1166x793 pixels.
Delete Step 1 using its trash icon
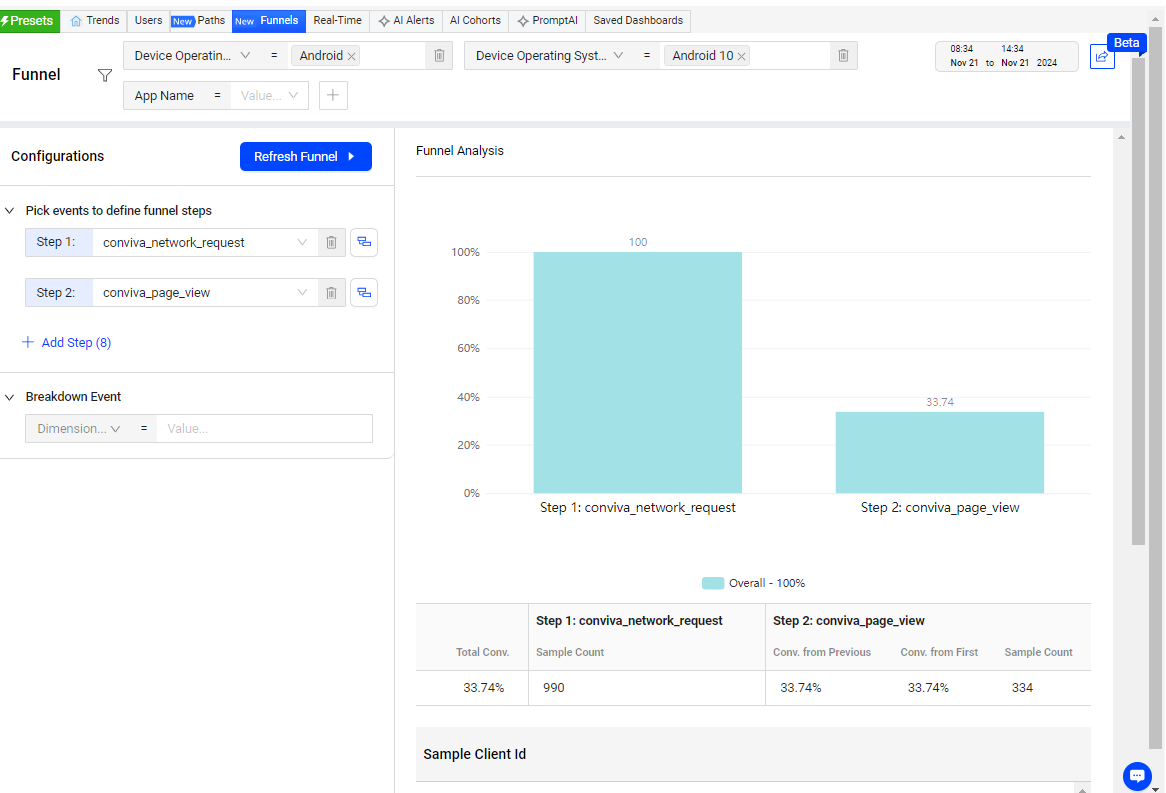pos(332,243)
